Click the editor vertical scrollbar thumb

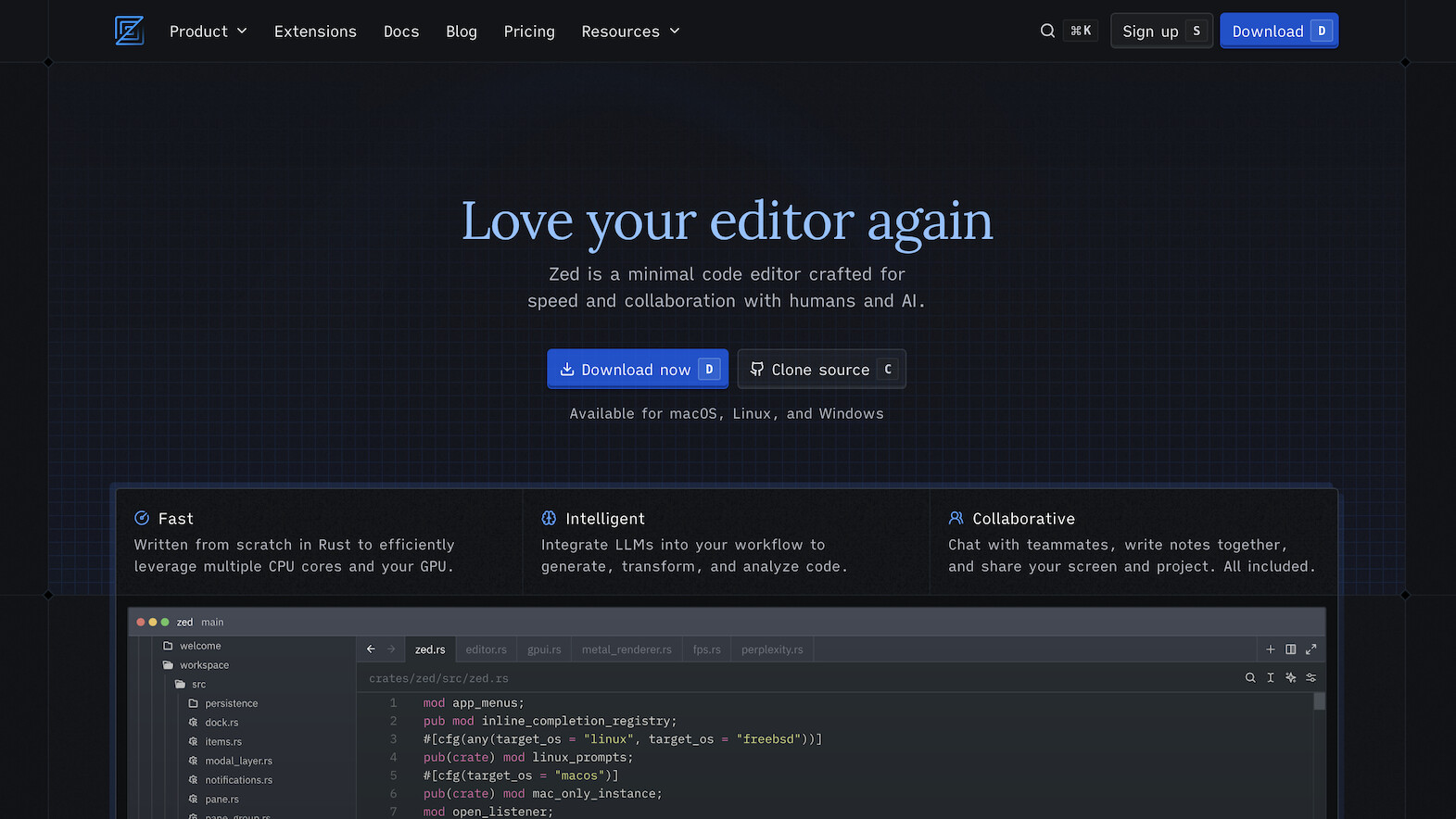[1320, 701]
